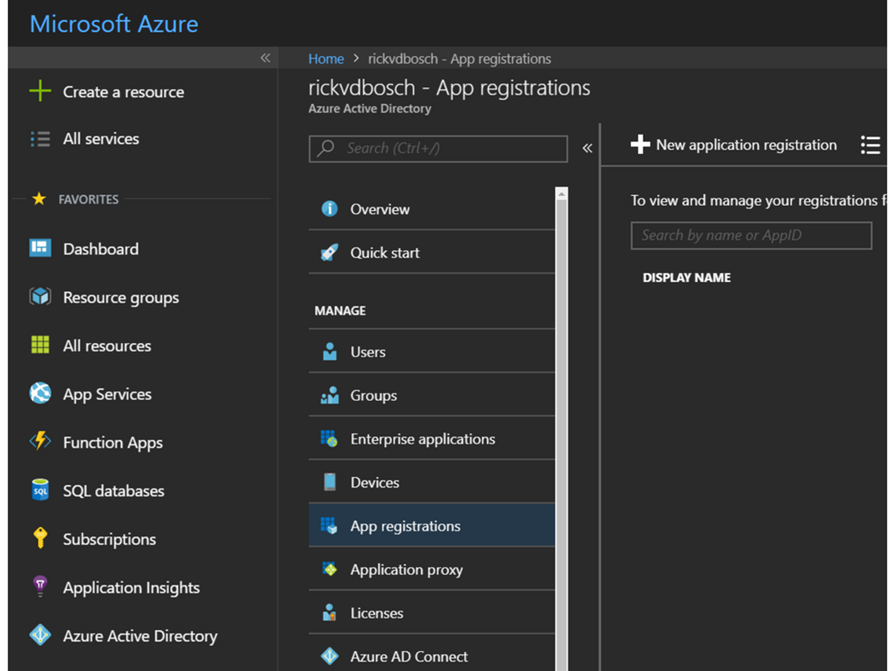Screen dimensions: 895x671
Task: Select Users under Manage
Action: (432, 351)
